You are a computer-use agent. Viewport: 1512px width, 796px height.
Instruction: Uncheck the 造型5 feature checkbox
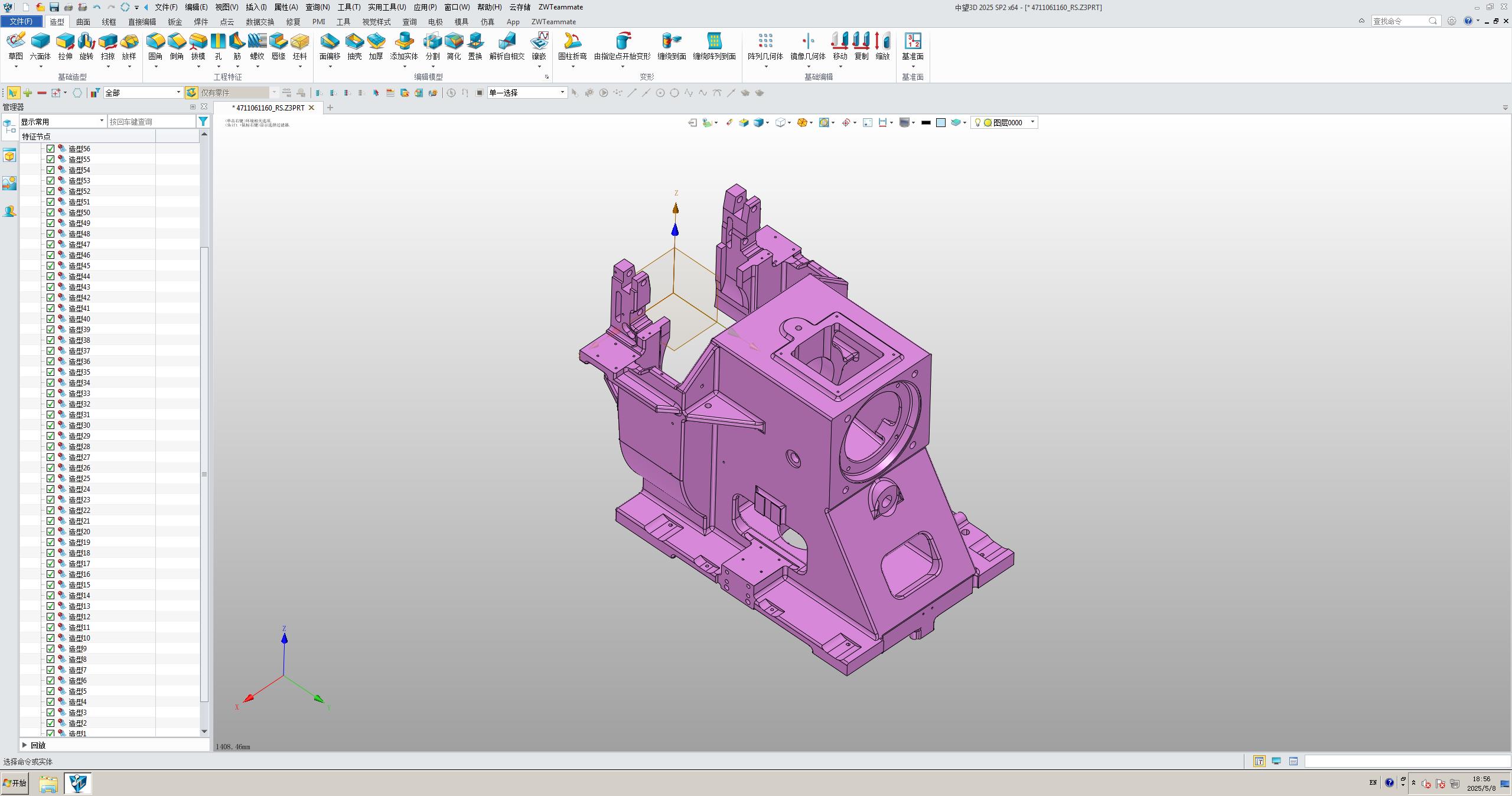[50, 691]
